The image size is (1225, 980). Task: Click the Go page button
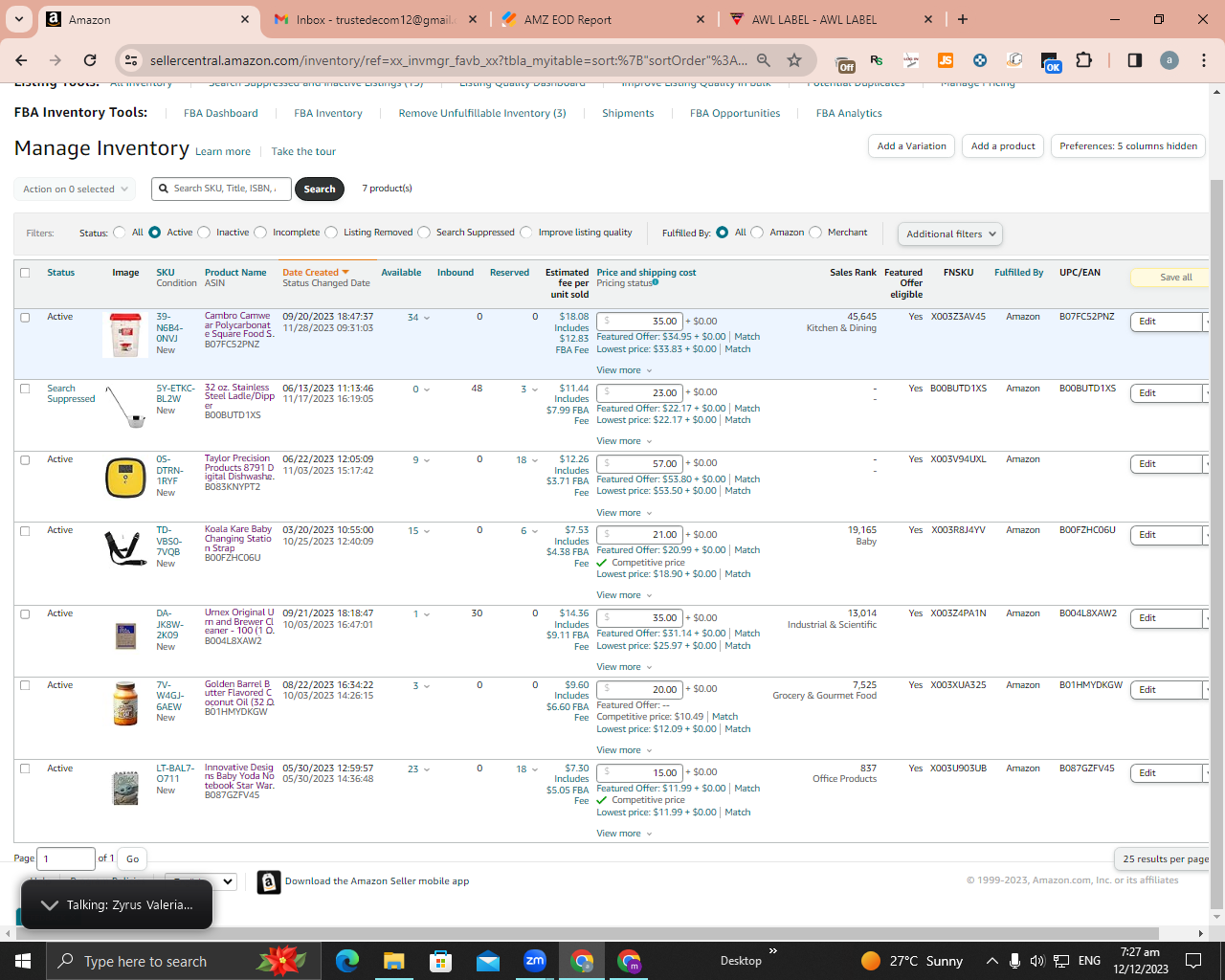(x=133, y=859)
